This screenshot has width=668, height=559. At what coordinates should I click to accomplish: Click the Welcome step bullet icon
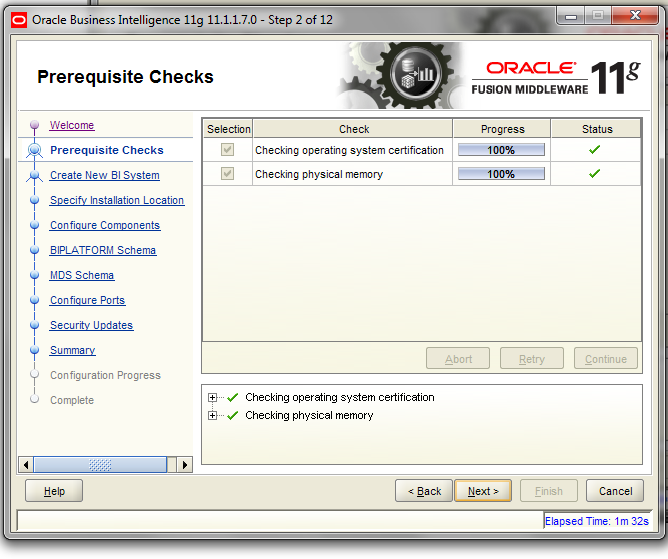point(35,125)
